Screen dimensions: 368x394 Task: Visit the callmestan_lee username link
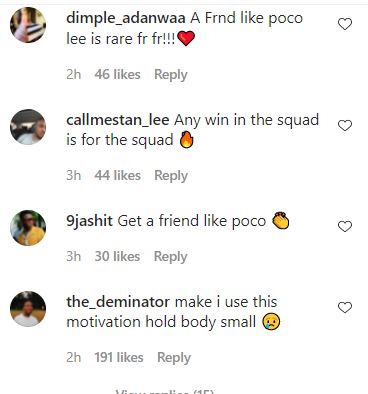[118, 120]
